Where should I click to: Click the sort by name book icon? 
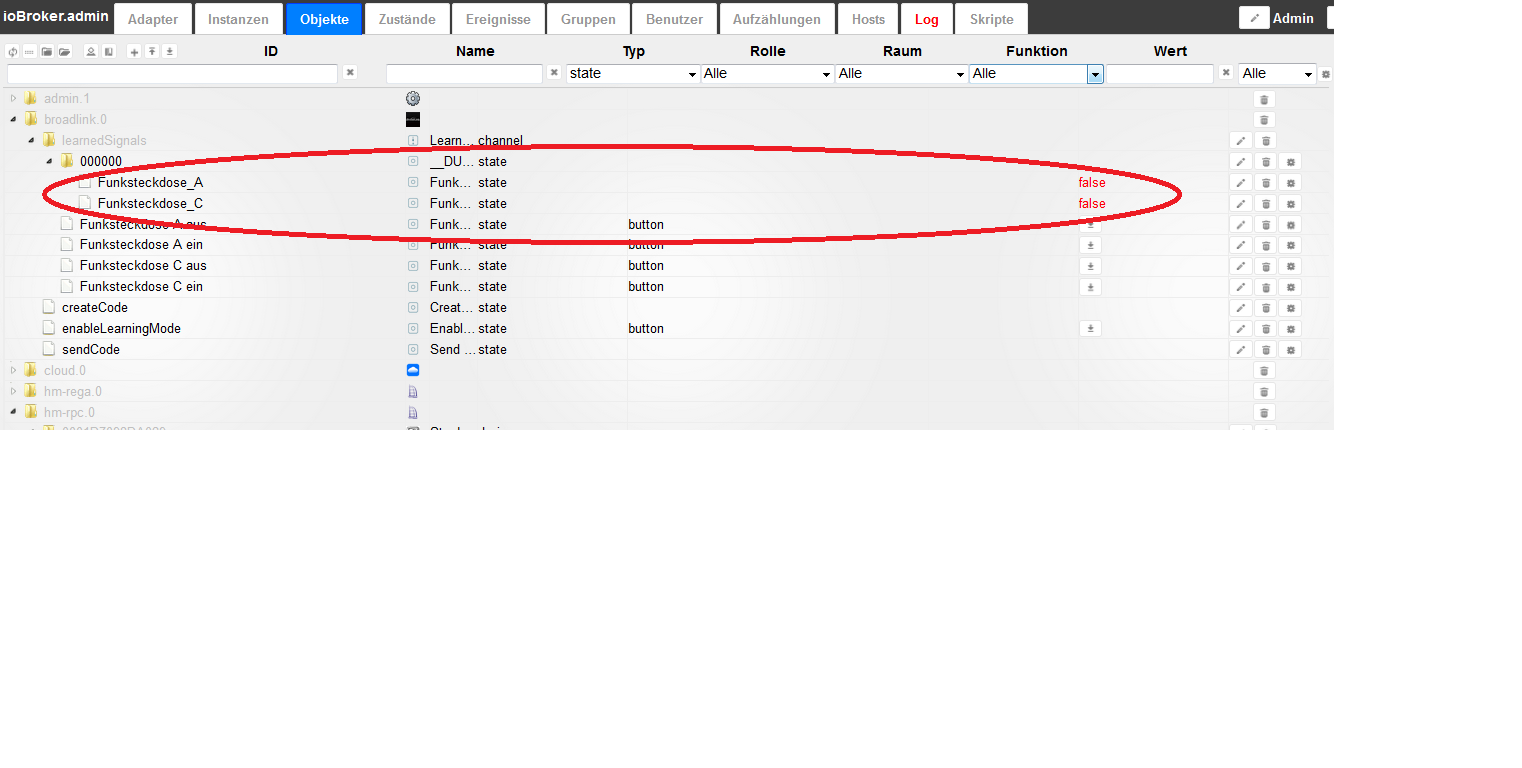pyautogui.click(x=109, y=51)
